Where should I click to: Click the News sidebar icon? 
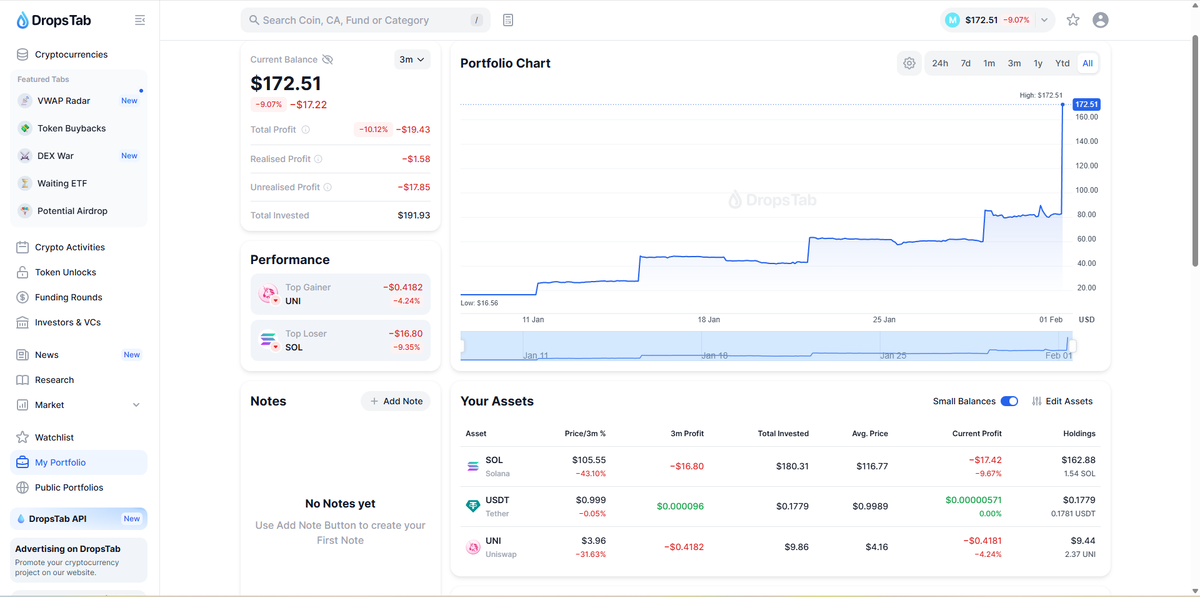tap(22, 355)
